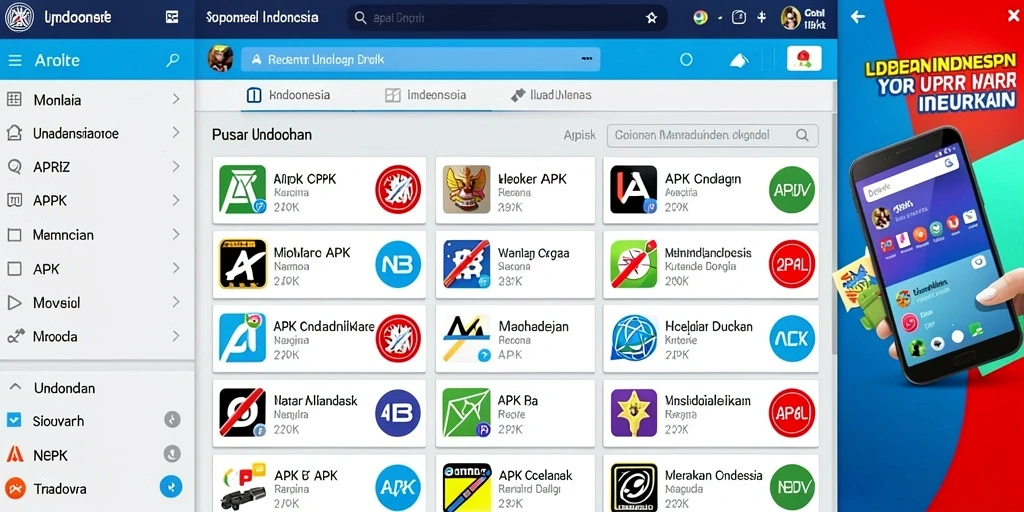Click the red rose button in blue toolbar
The width and height of the screenshot is (1024, 512).
point(804,59)
